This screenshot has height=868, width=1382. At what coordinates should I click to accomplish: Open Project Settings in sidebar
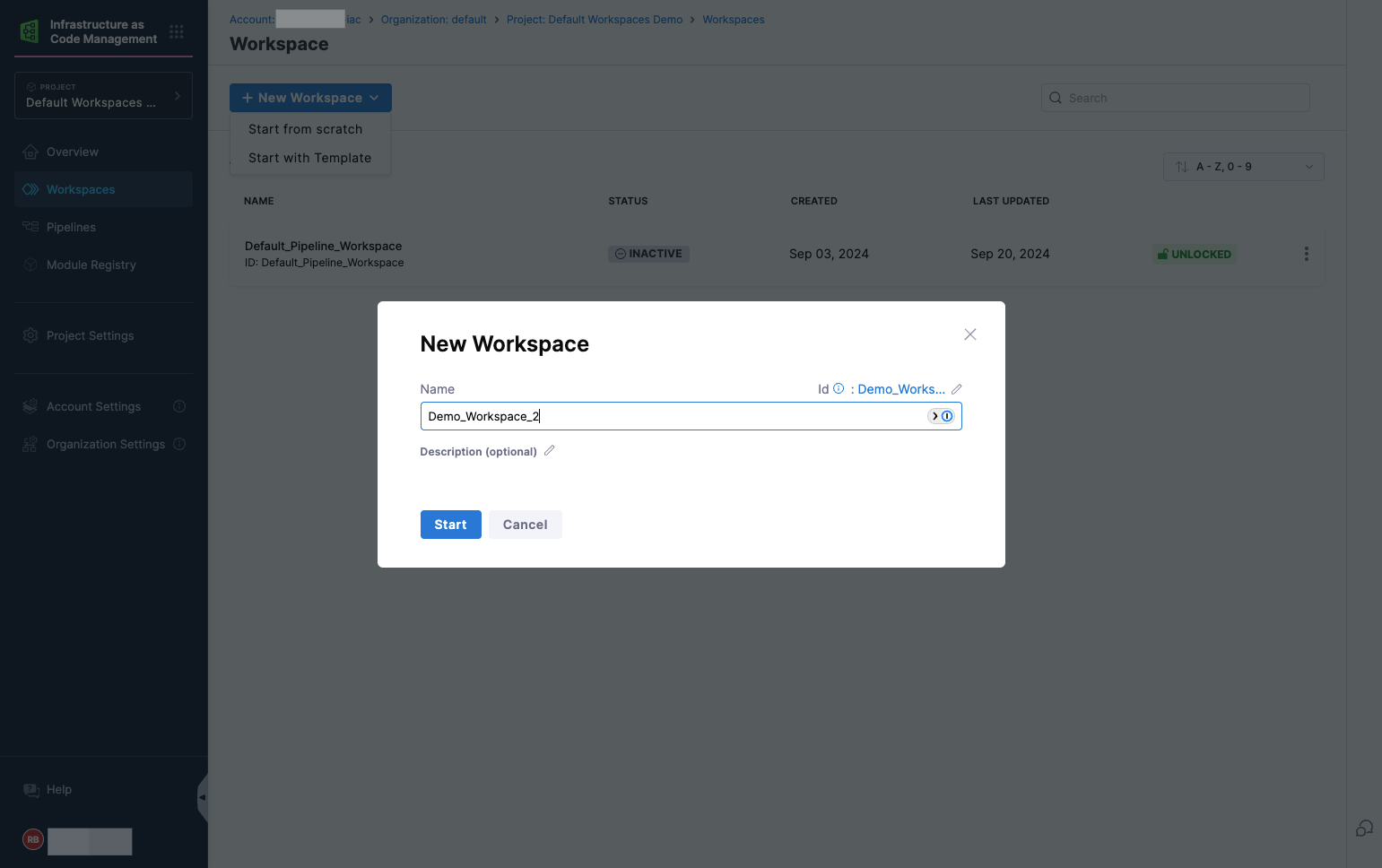[103, 335]
